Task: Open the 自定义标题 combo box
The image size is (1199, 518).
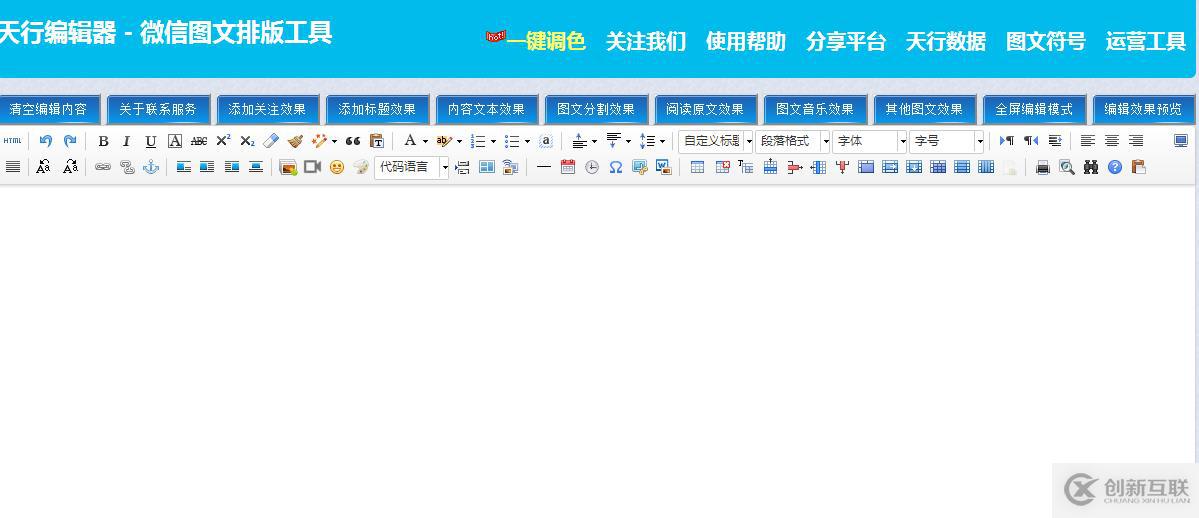Action: tap(716, 142)
